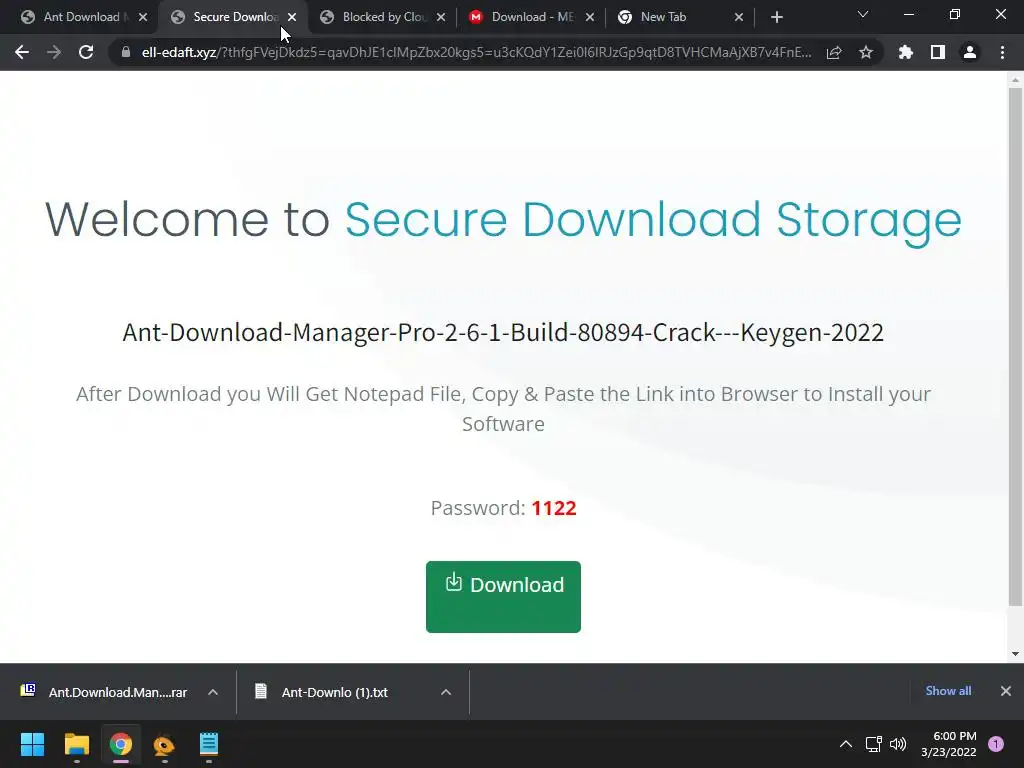Click the green Download button

[503, 596]
